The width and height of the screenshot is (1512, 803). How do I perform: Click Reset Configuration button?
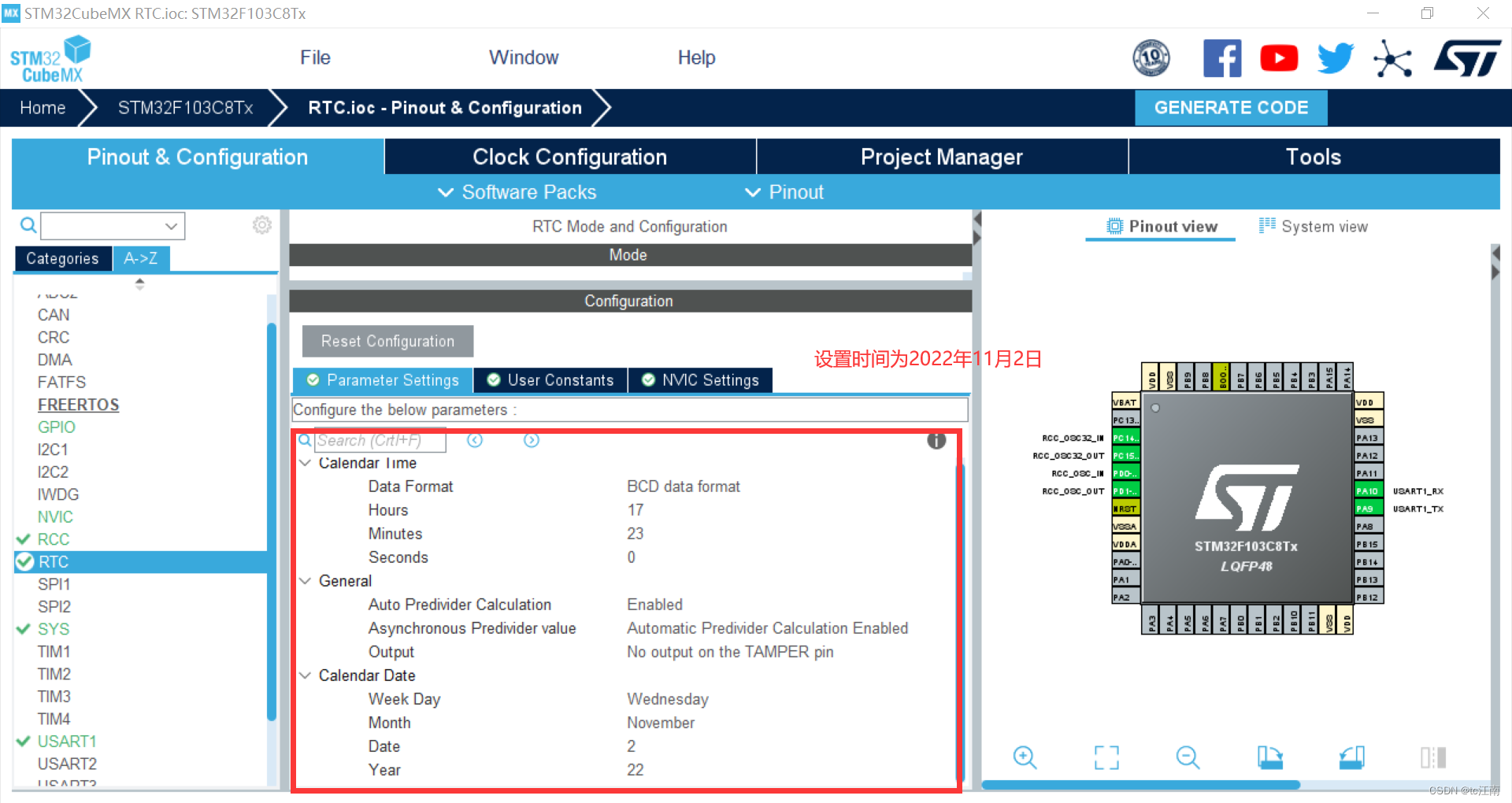(387, 341)
